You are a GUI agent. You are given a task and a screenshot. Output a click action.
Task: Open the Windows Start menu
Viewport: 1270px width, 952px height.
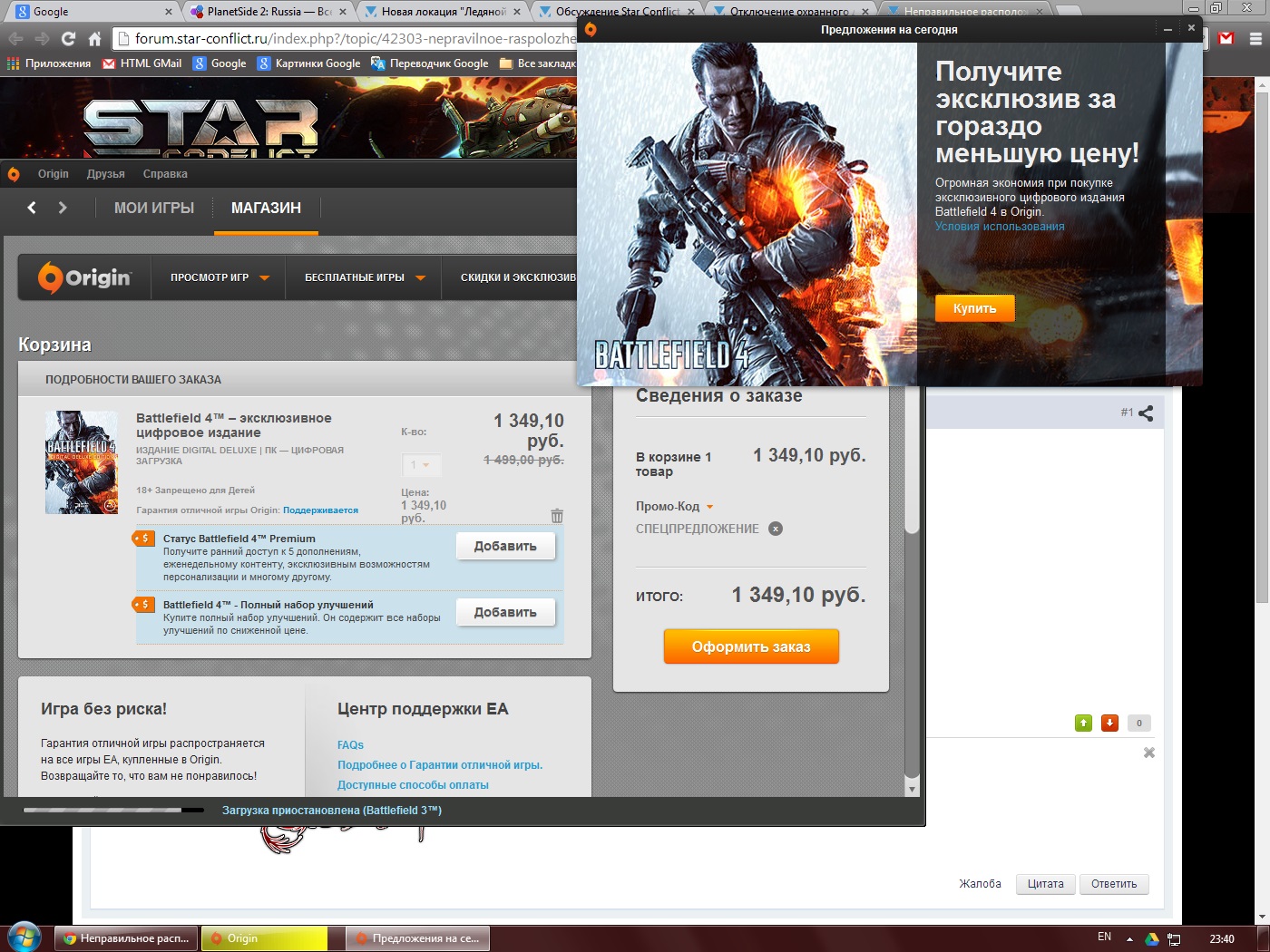pos(23,938)
